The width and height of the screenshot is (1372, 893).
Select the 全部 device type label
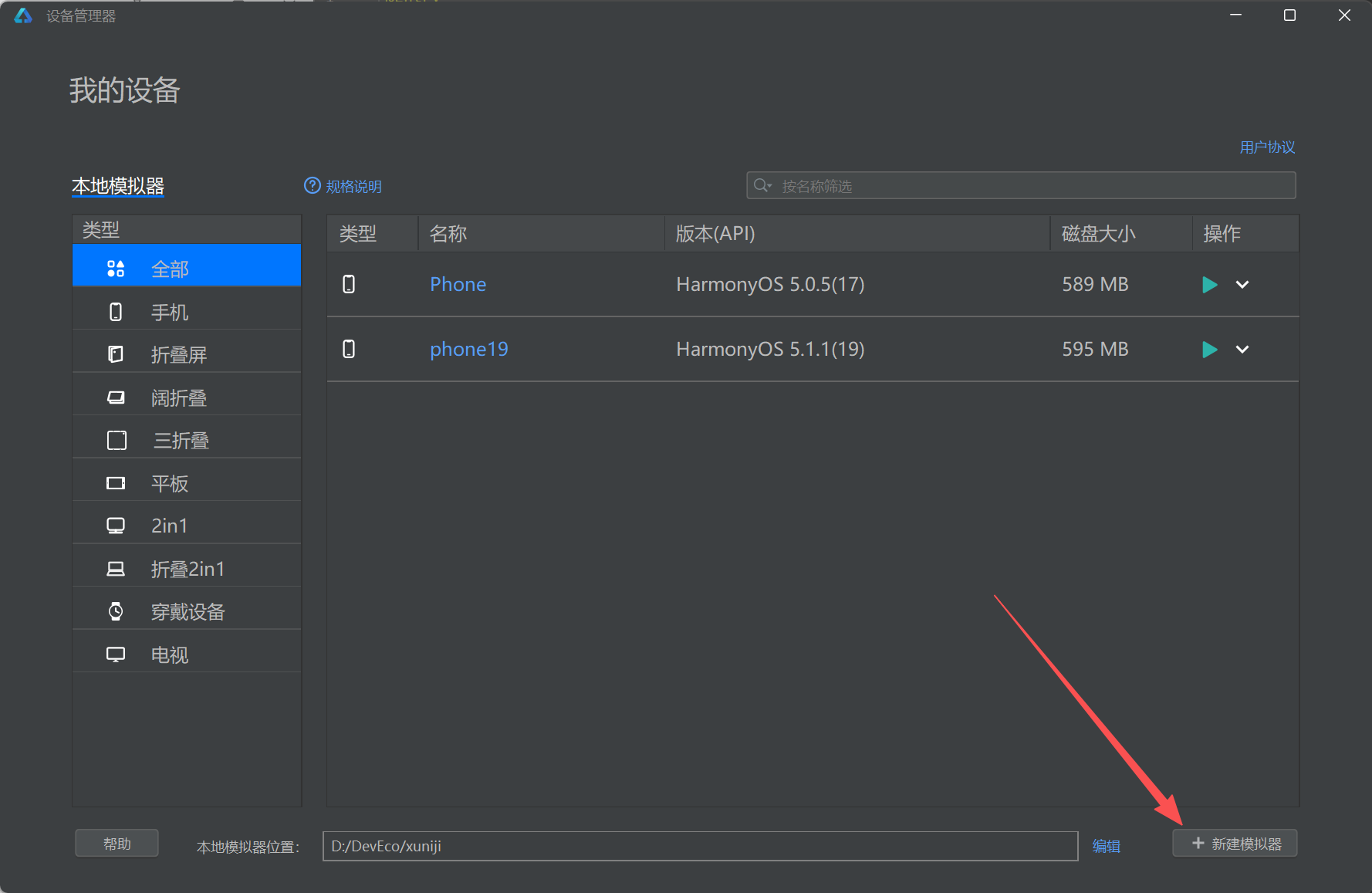tap(170, 269)
